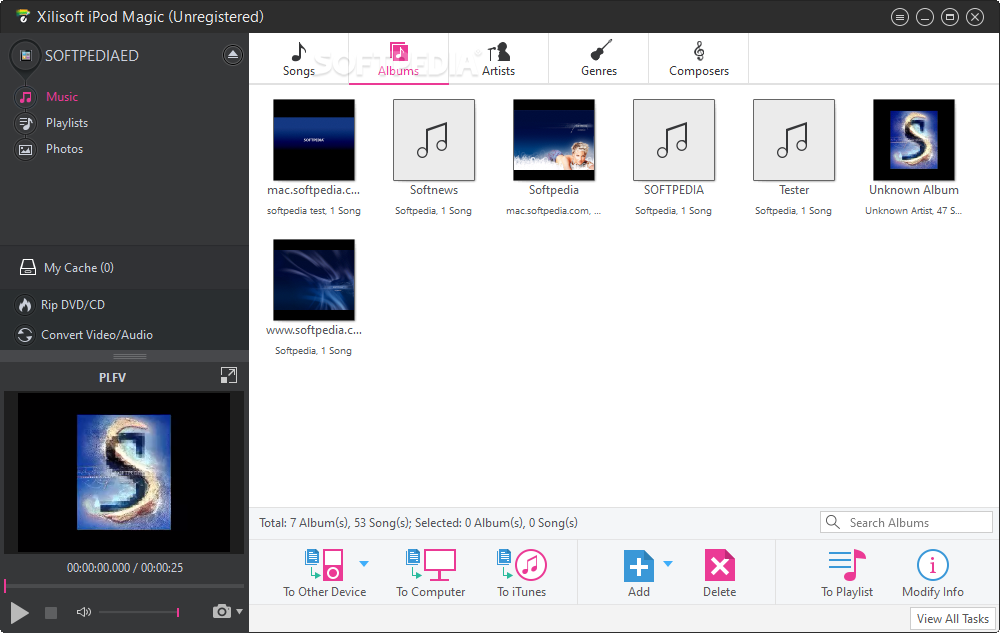This screenshot has width=1000, height=633.
Task: Click the 'softpedia test, 1 Song' text
Action: point(314,210)
